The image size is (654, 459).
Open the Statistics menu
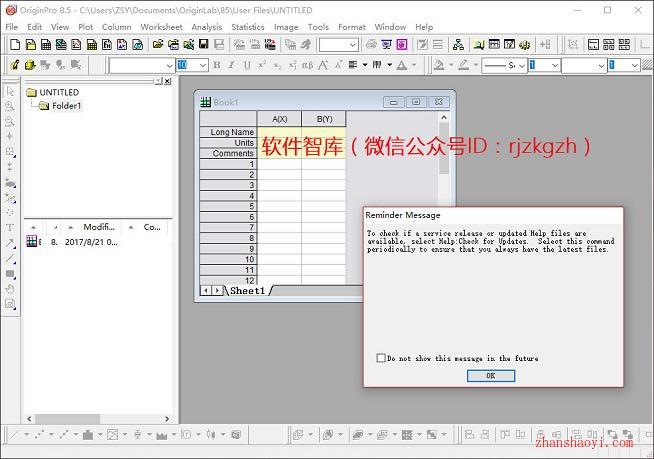[x=248, y=27]
